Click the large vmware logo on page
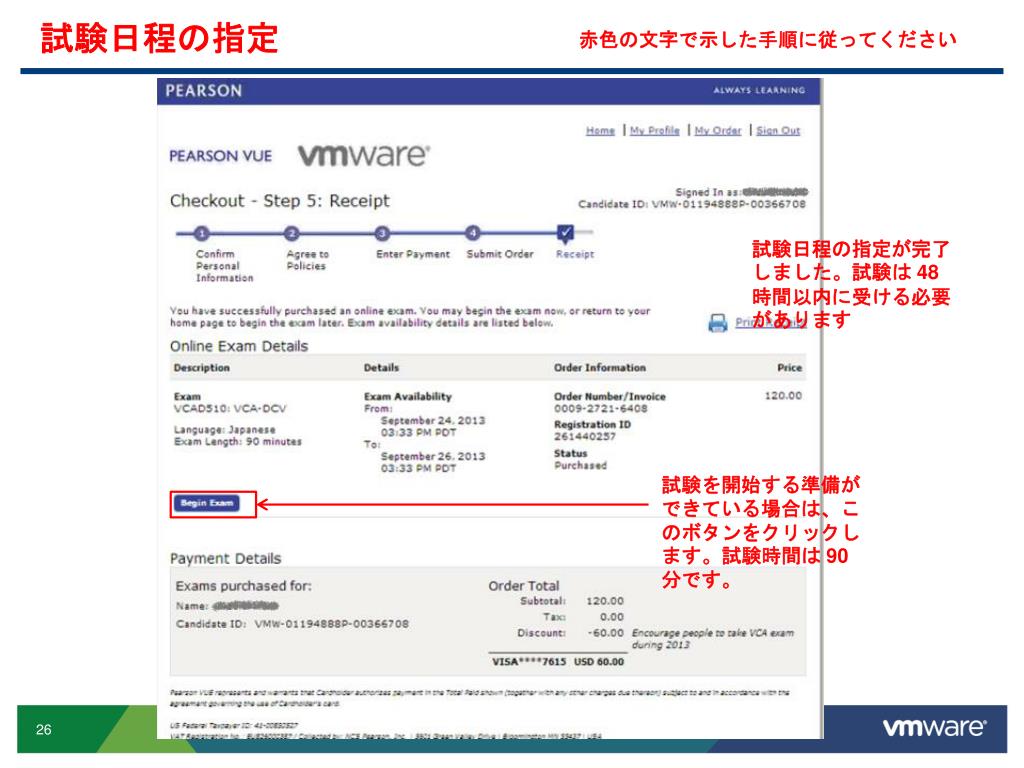The image size is (1024, 768). pos(364,155)
